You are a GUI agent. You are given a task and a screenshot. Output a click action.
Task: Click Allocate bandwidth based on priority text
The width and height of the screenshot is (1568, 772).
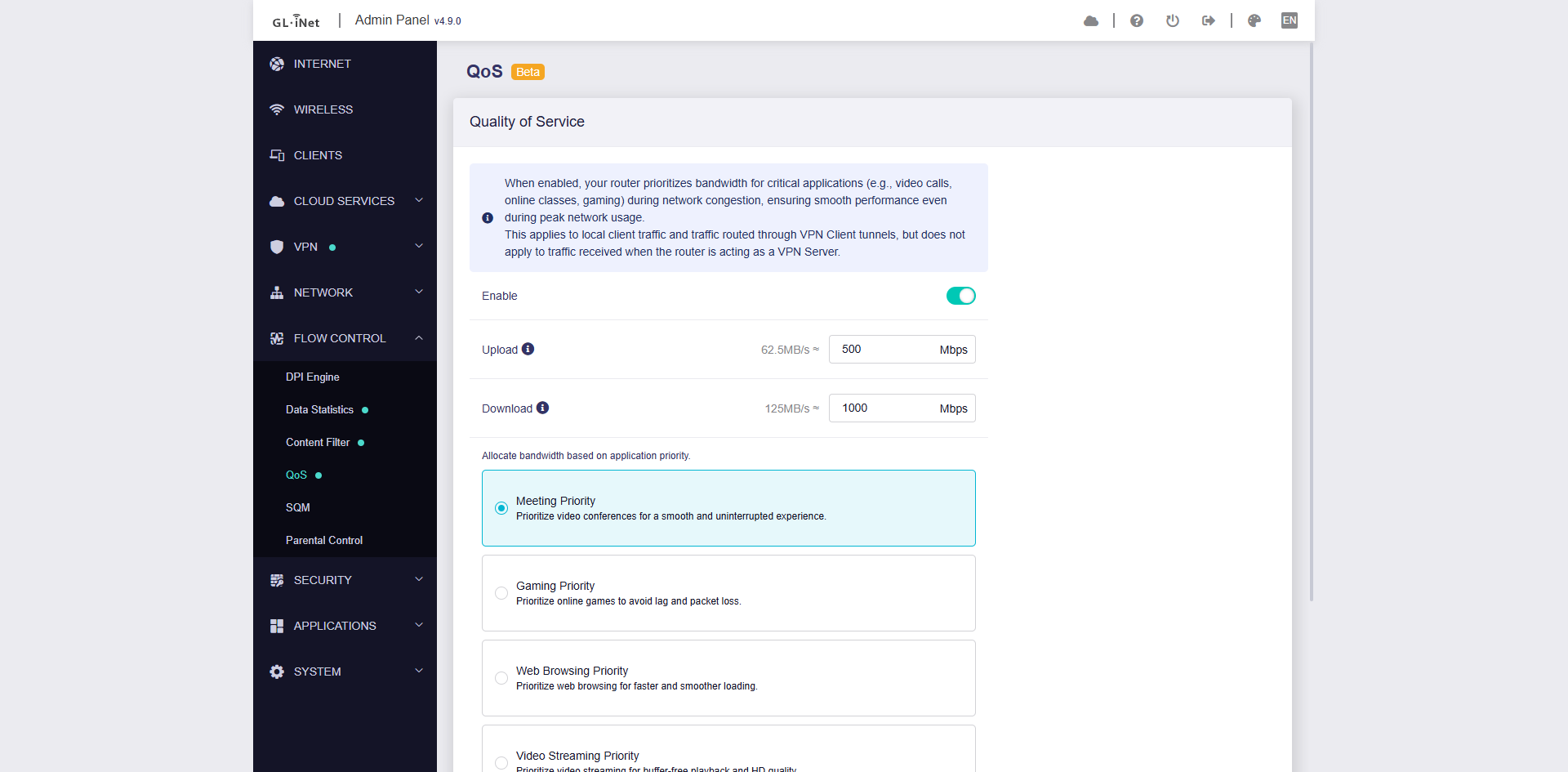coord(586,456)
